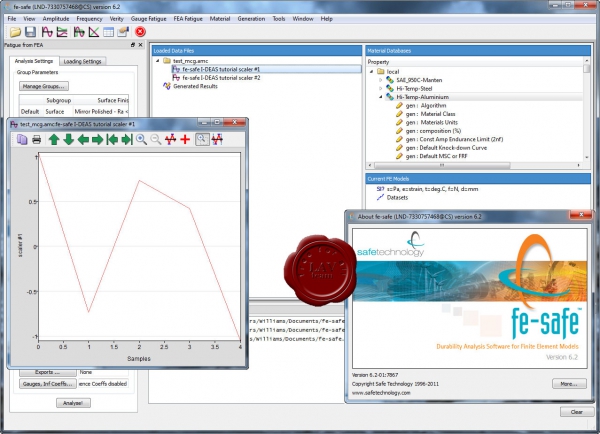This screenshot has width=600, height=434.
Task: Open the Gauge Fatigue menu
Action: [x=148, y=18]
